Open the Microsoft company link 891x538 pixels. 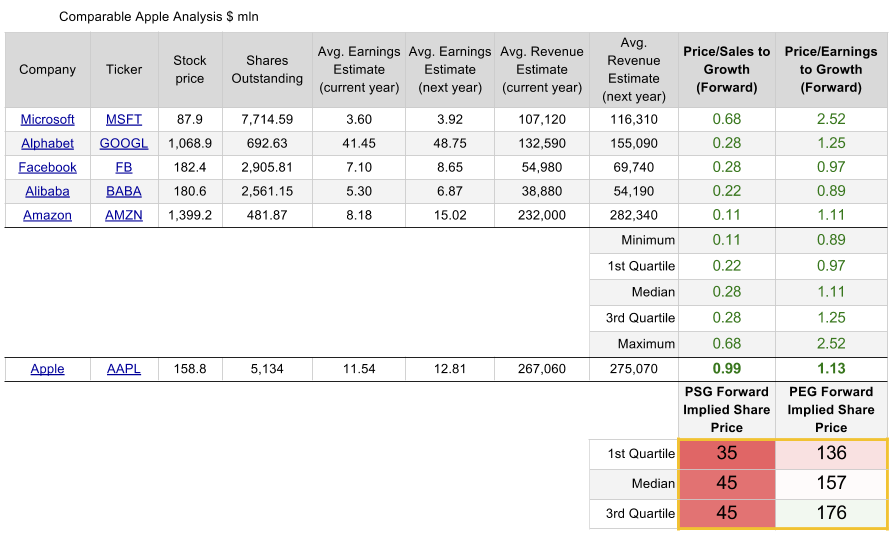[x=47, y=120]
